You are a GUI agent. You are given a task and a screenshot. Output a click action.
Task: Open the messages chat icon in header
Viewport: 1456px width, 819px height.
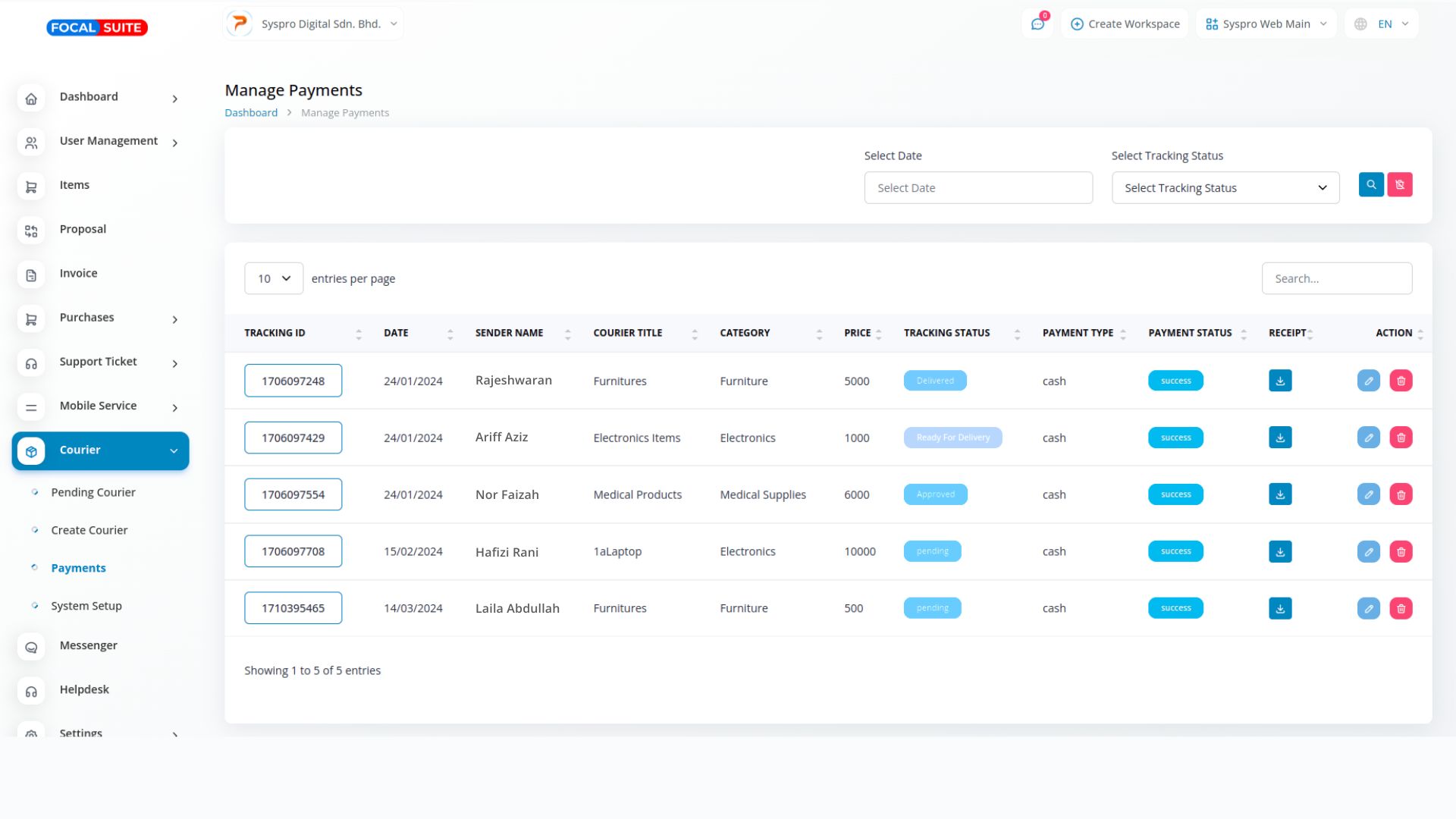tap(1037, 24)
